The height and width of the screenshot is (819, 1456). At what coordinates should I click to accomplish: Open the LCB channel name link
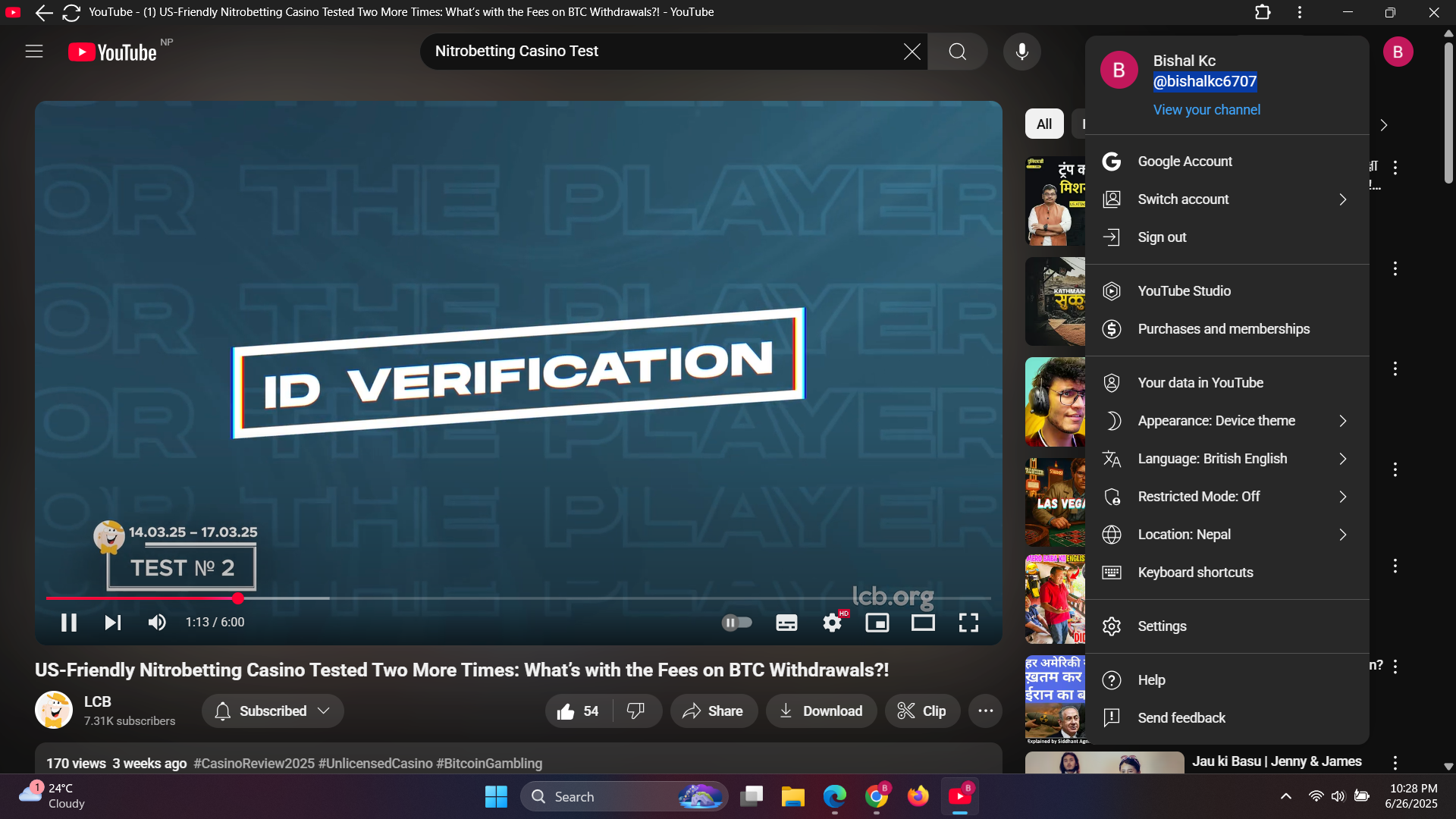point(97,702)
